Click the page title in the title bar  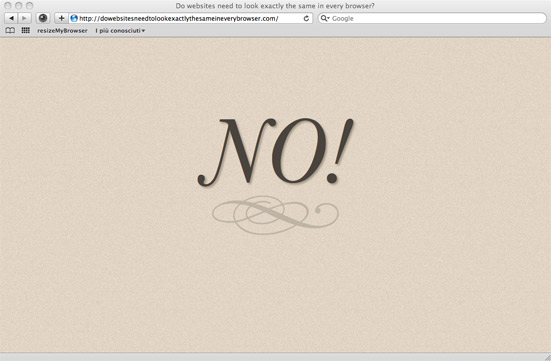(275, 6)
